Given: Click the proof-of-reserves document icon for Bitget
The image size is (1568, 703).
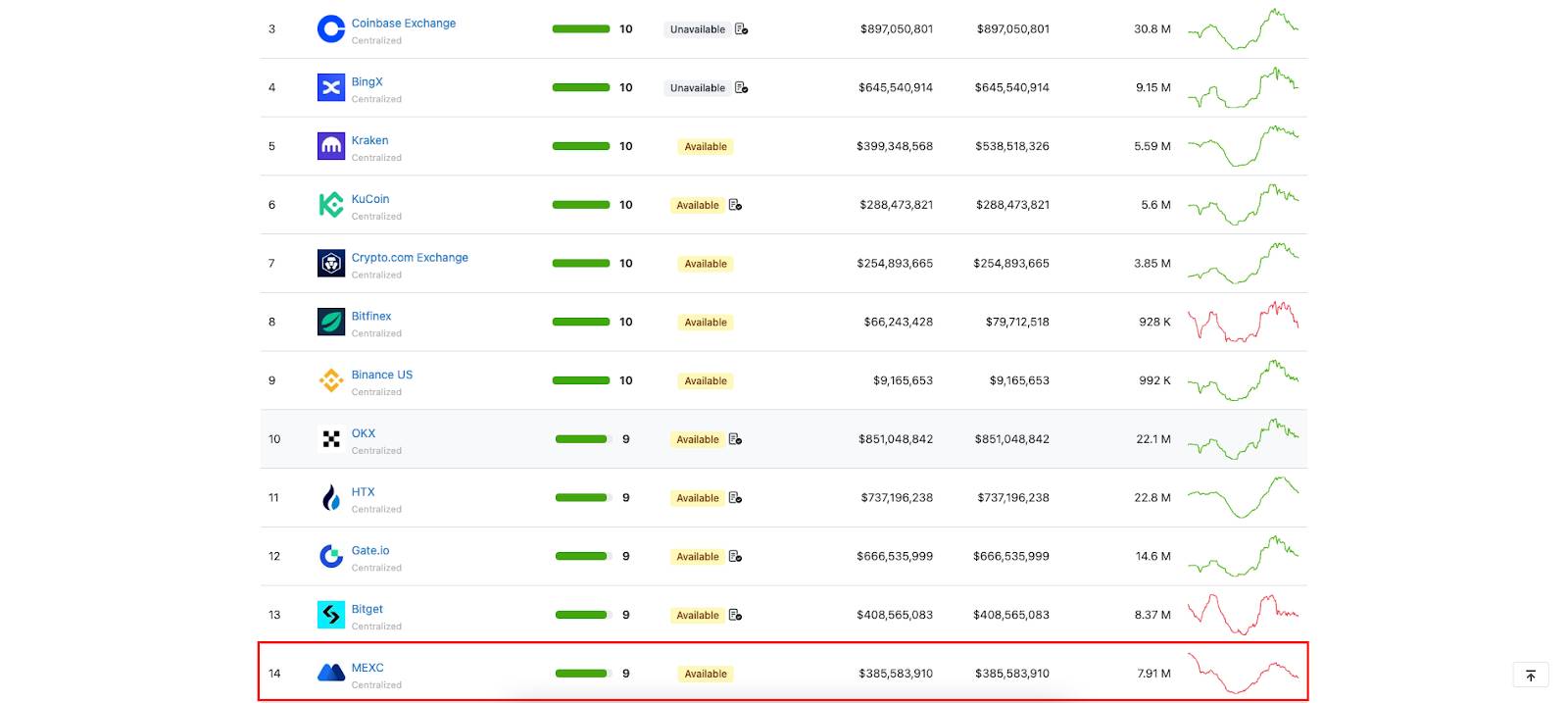Looking at the screenshot, I should tap(735, 615).
